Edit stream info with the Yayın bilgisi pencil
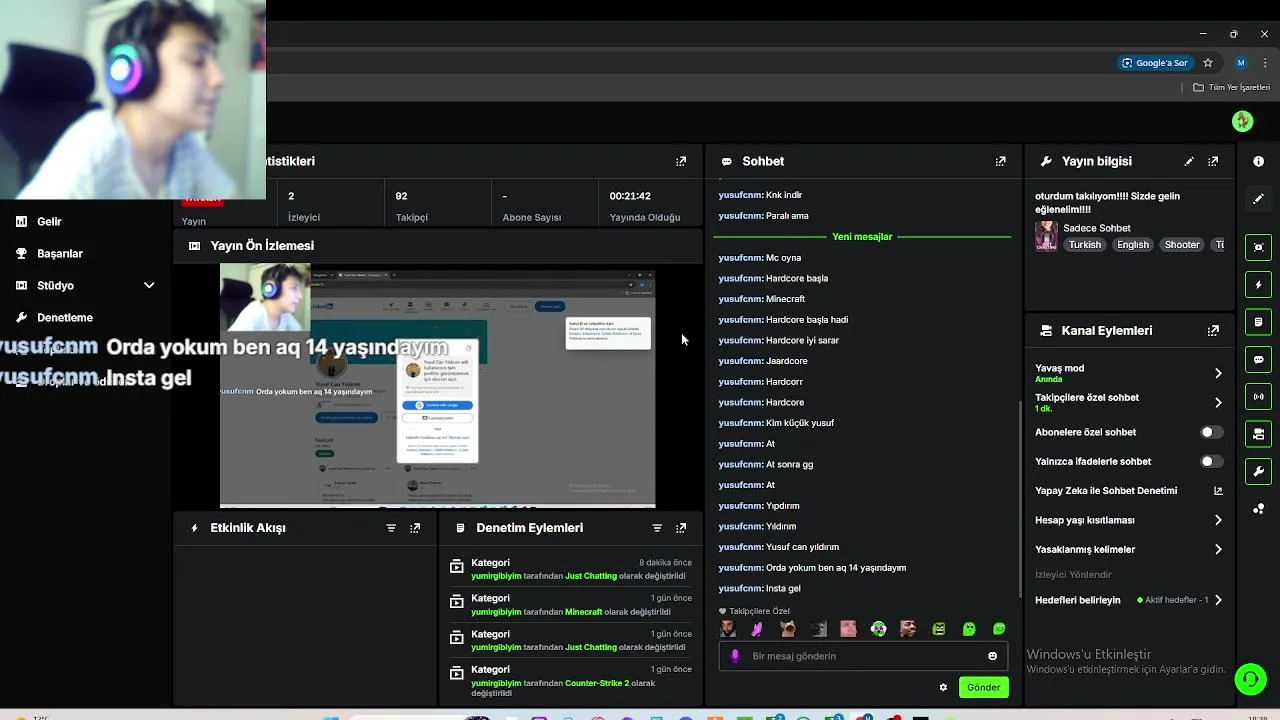 point(1189,161)
